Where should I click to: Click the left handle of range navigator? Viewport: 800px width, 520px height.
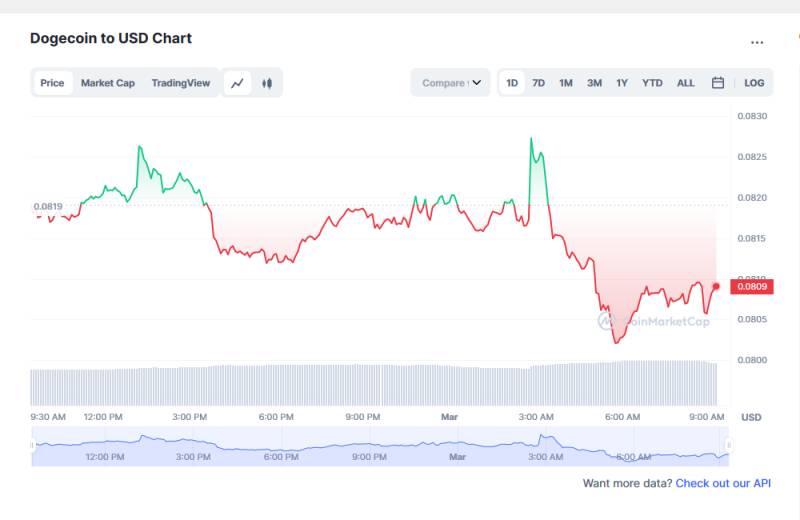[x=32, y=445]
